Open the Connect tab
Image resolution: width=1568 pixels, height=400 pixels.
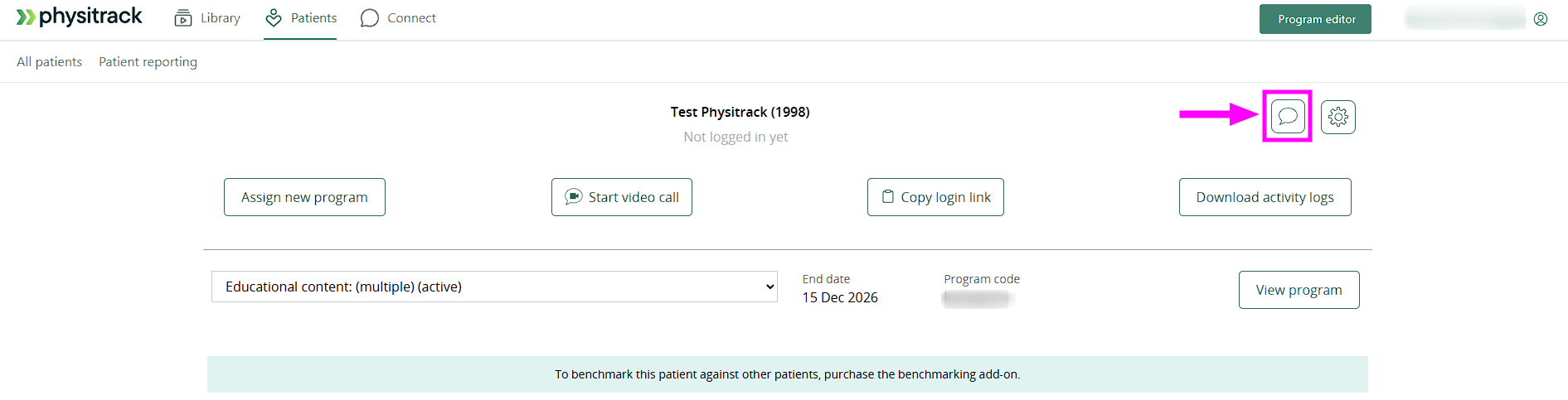[411, 18]
